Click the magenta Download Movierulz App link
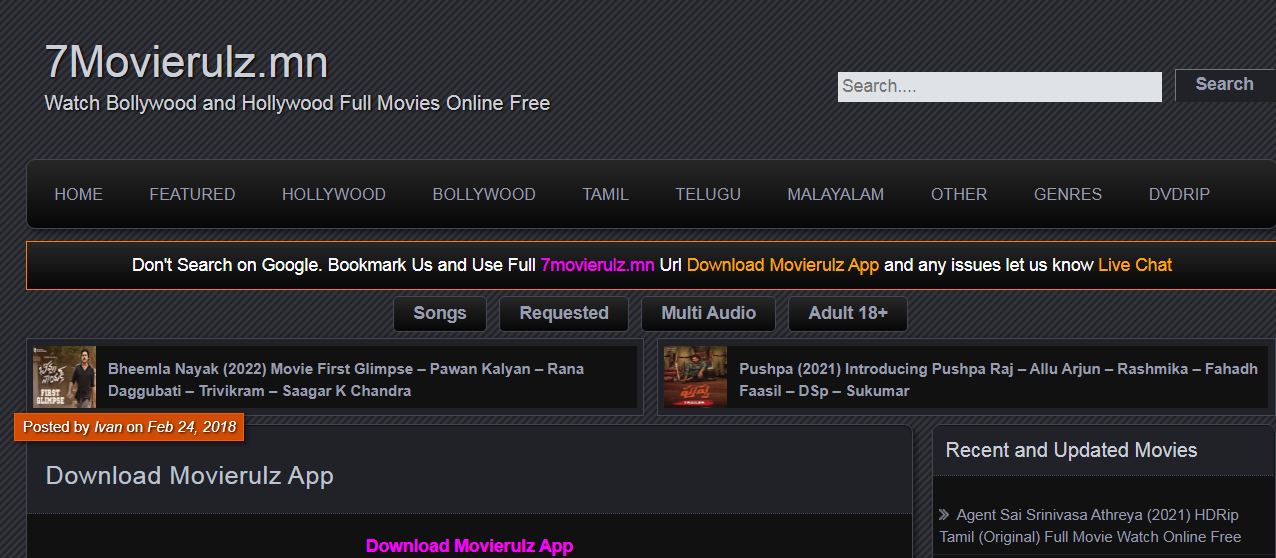 coord(469,546)
